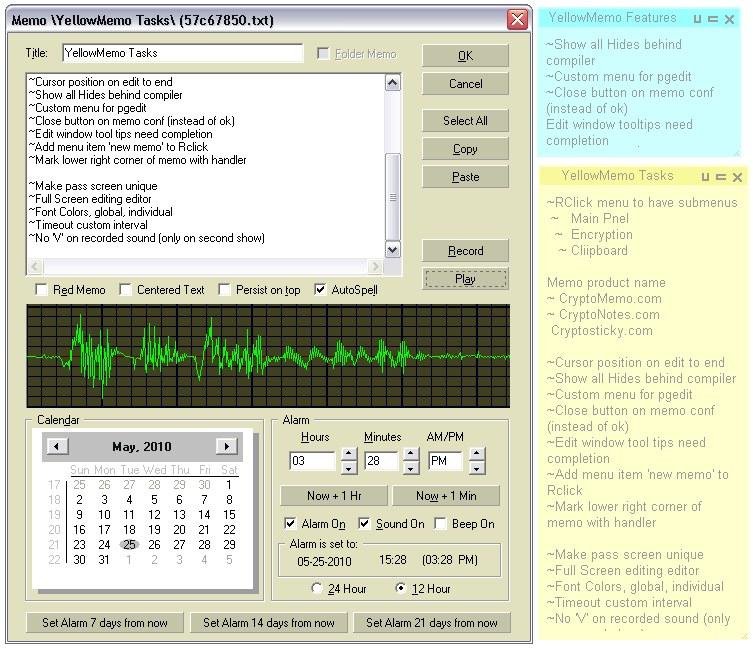753x650 pixels.
Task: Set Alarm 14 days from now
Action: coord(268,623)
